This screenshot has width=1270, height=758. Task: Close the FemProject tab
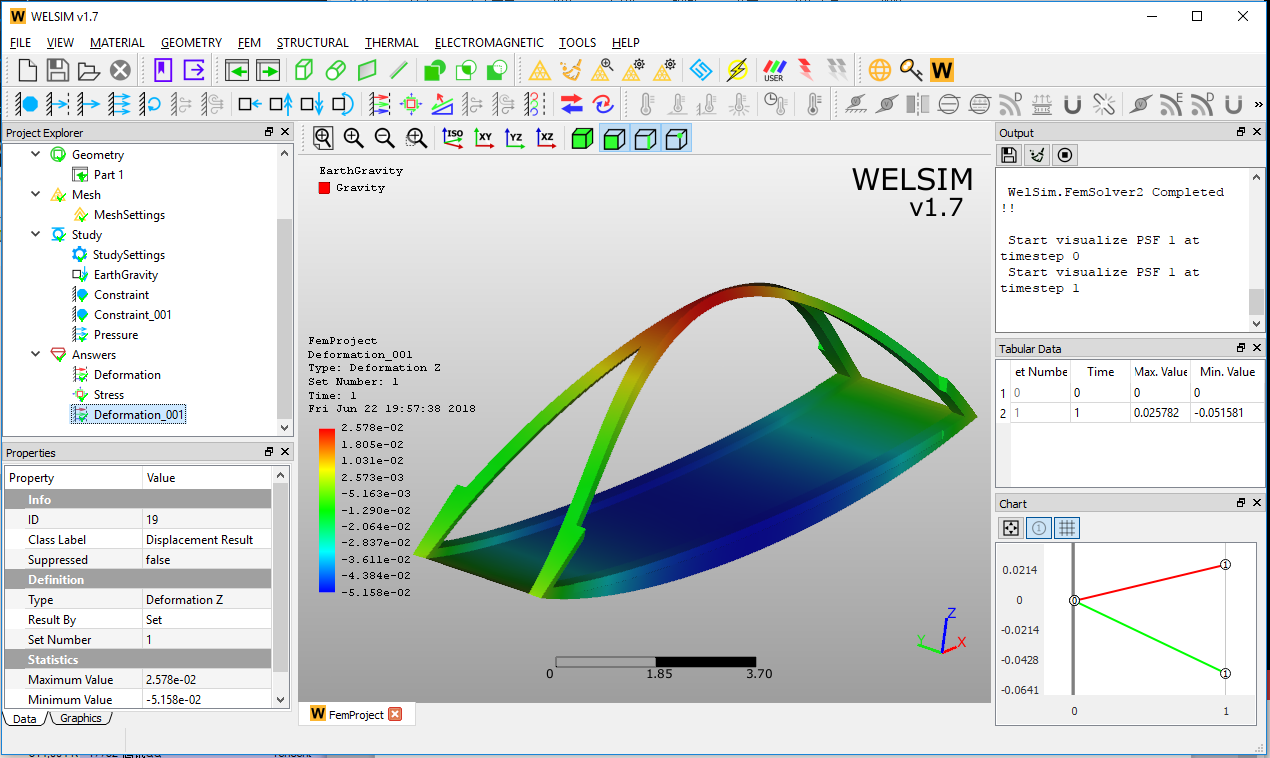[395, 714]
